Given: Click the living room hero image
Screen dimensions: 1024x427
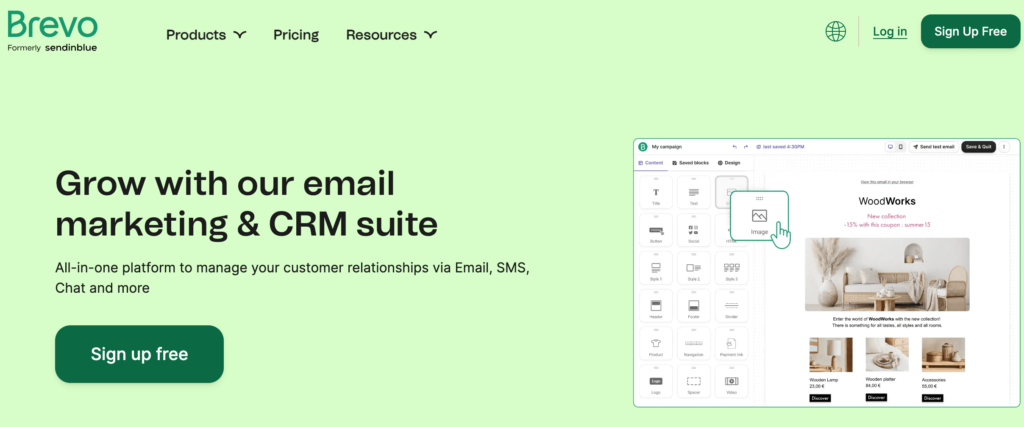Looking at the screenshot, I should (x=887, y=274).
